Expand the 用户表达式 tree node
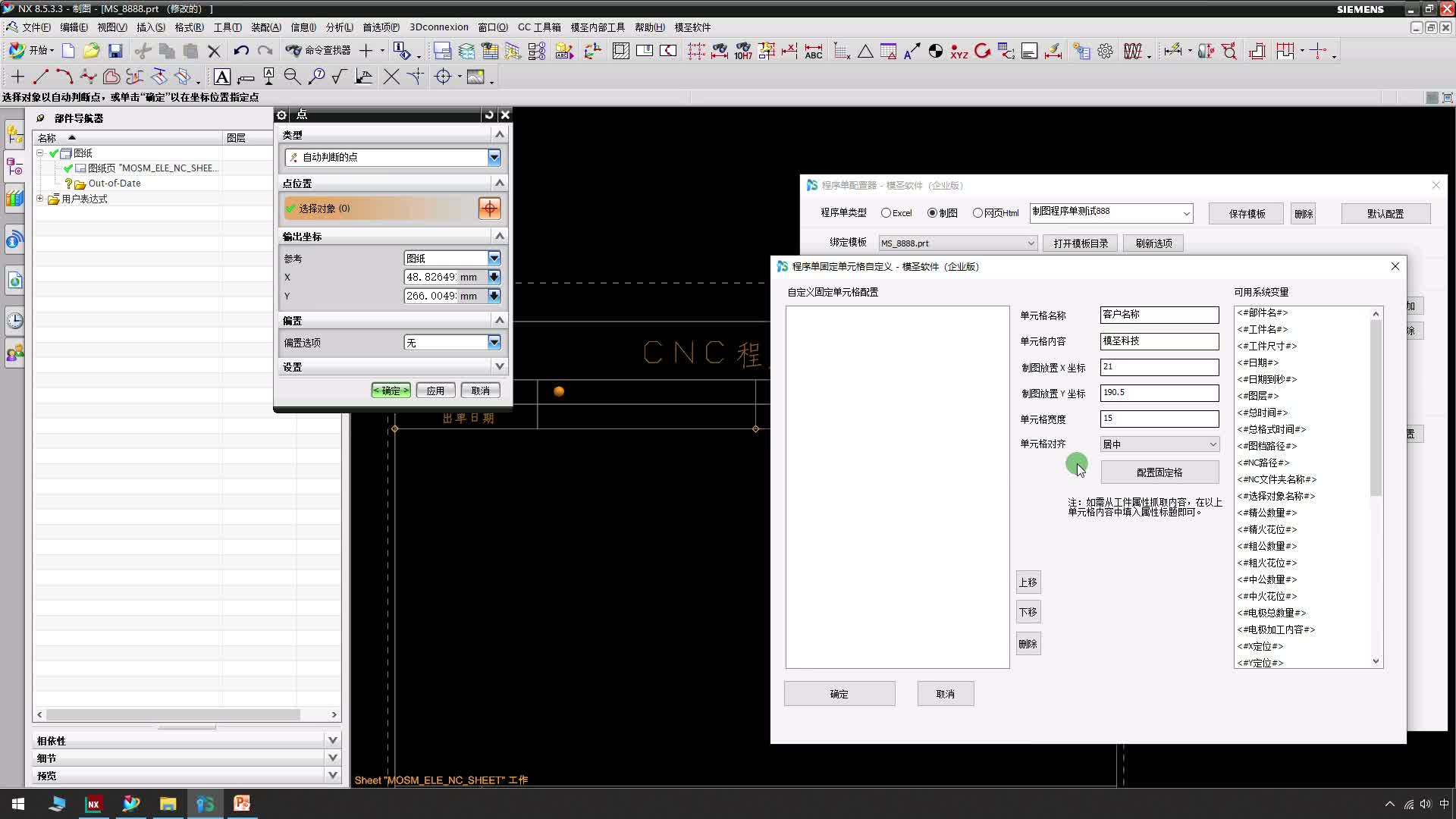Viewport: 1456px width, 819px height. (40, 199)
